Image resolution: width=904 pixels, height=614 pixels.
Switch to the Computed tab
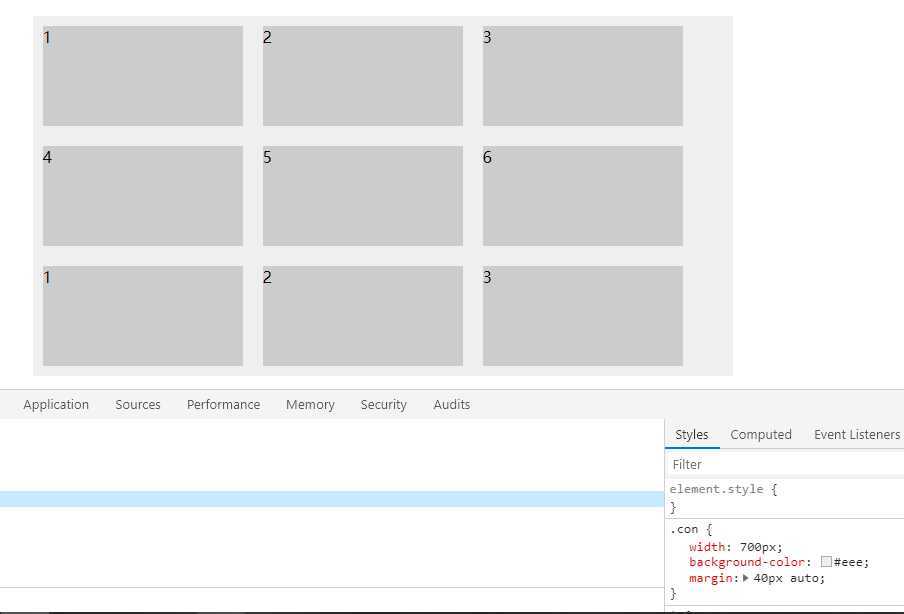click(x=760, y=435)
